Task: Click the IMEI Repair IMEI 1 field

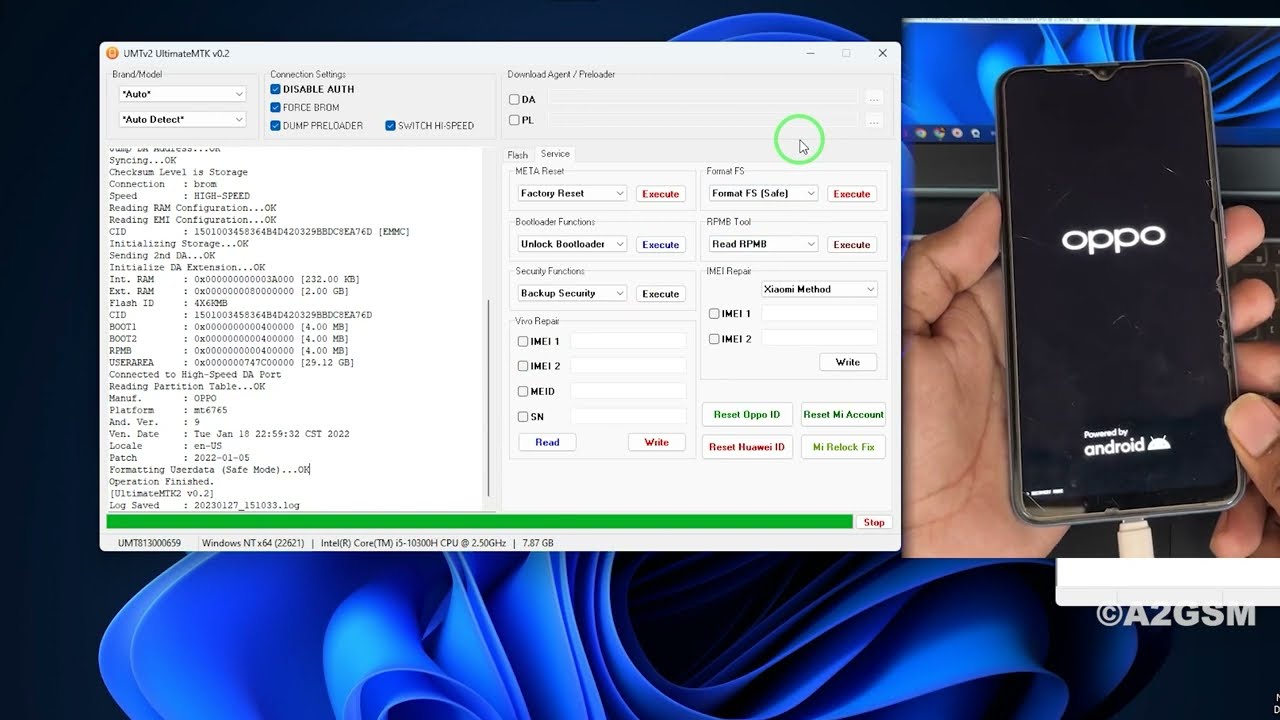Action: (819, 313)
